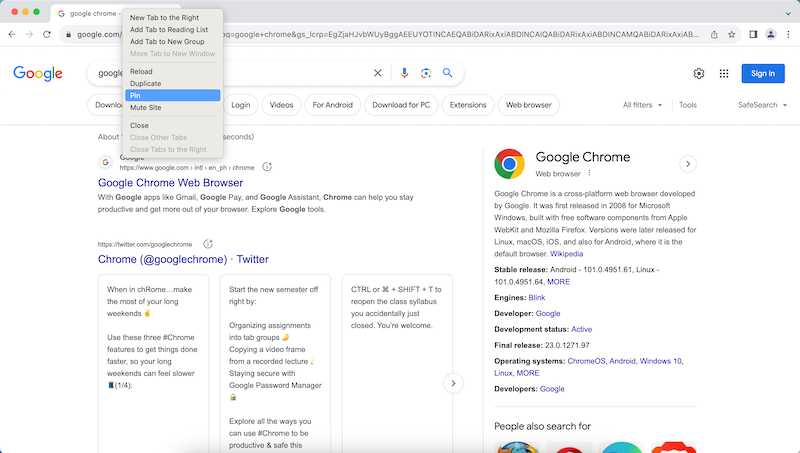Share this page using the share icon
800x453 pixels.
pyautogui.click(x=714, y=34)
